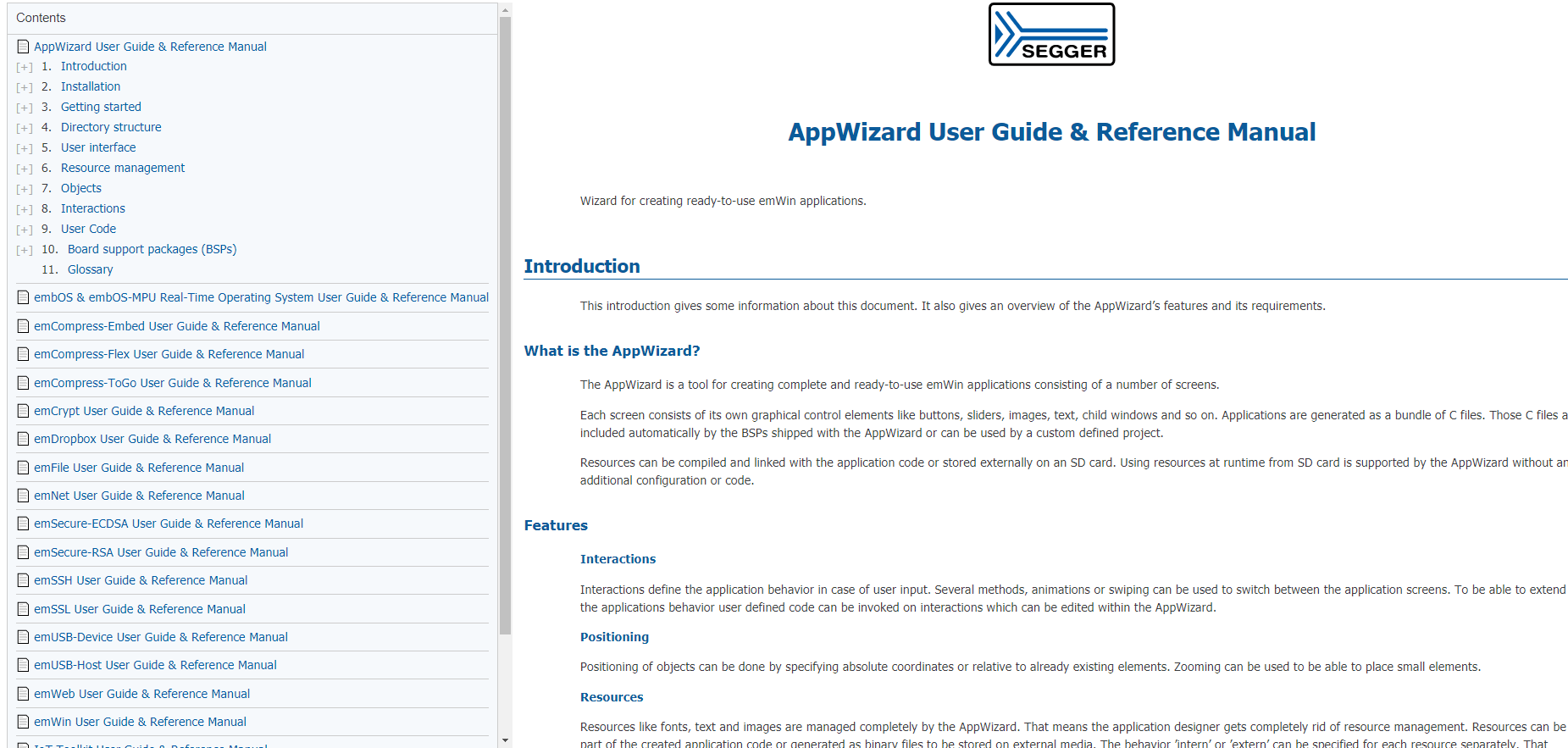Go to the Installation chapter
This screenshot has height=748, width=1568.
tap(91, 86)
